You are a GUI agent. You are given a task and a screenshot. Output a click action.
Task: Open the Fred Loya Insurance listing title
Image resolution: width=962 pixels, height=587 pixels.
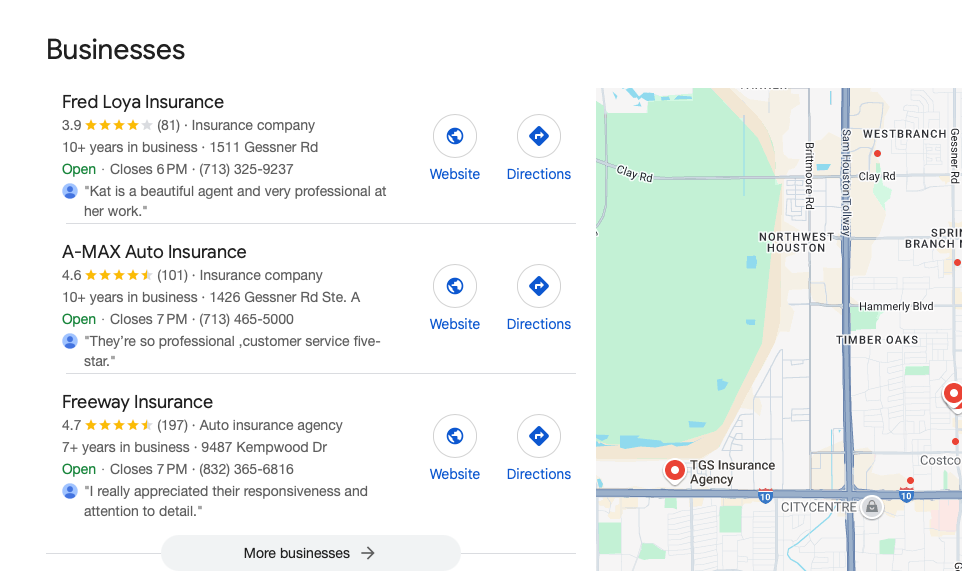(x=143, y=102)
